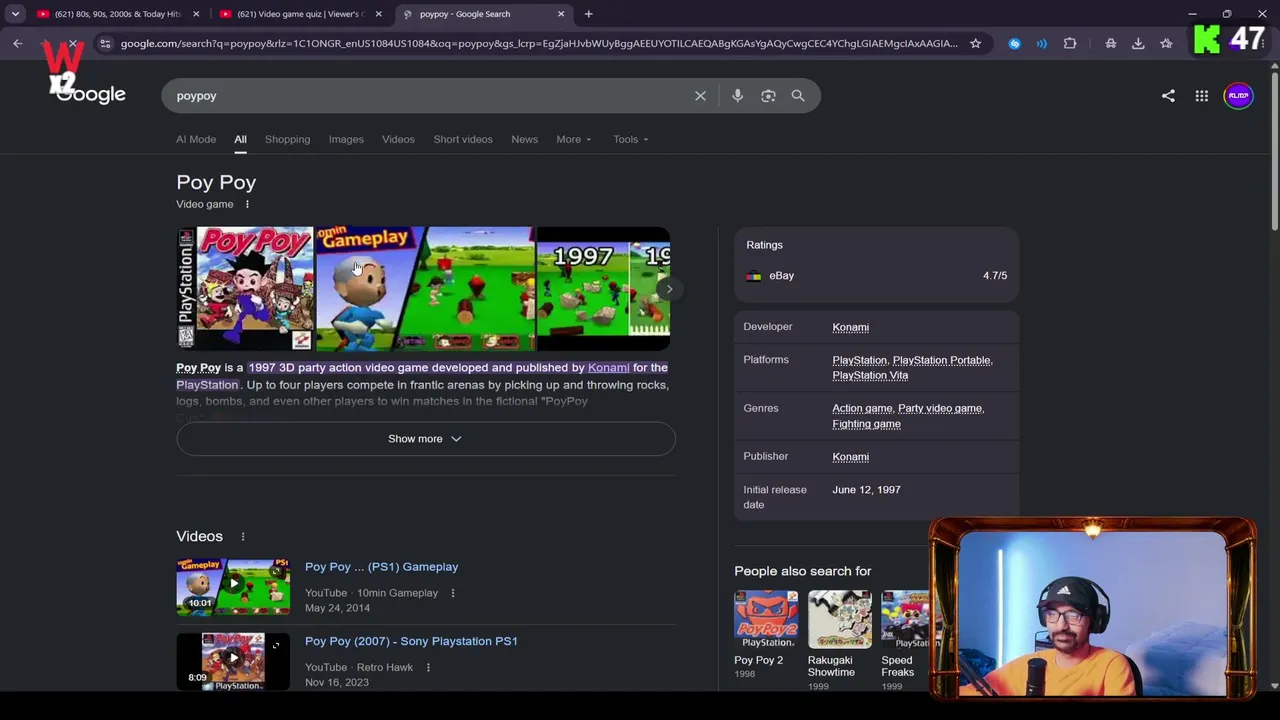Open more options beside Videos heading

pos(242,537)
